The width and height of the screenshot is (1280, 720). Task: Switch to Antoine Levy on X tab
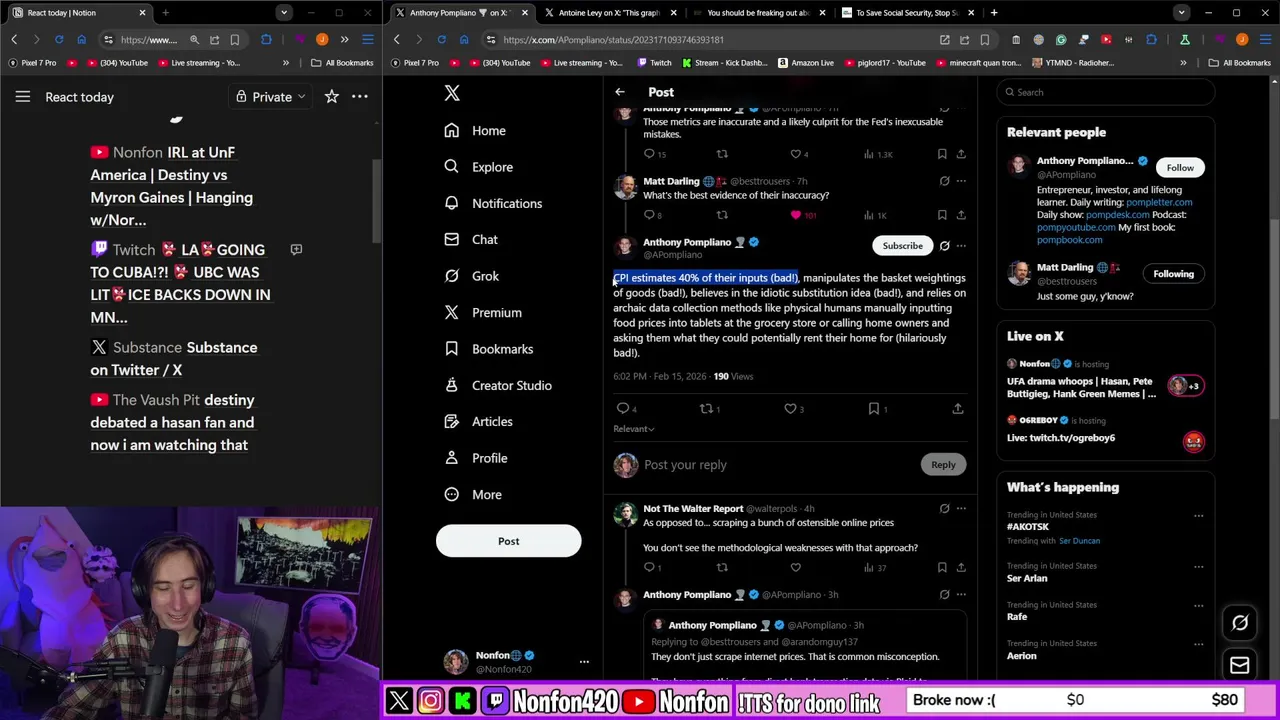(x=609, y=13)
